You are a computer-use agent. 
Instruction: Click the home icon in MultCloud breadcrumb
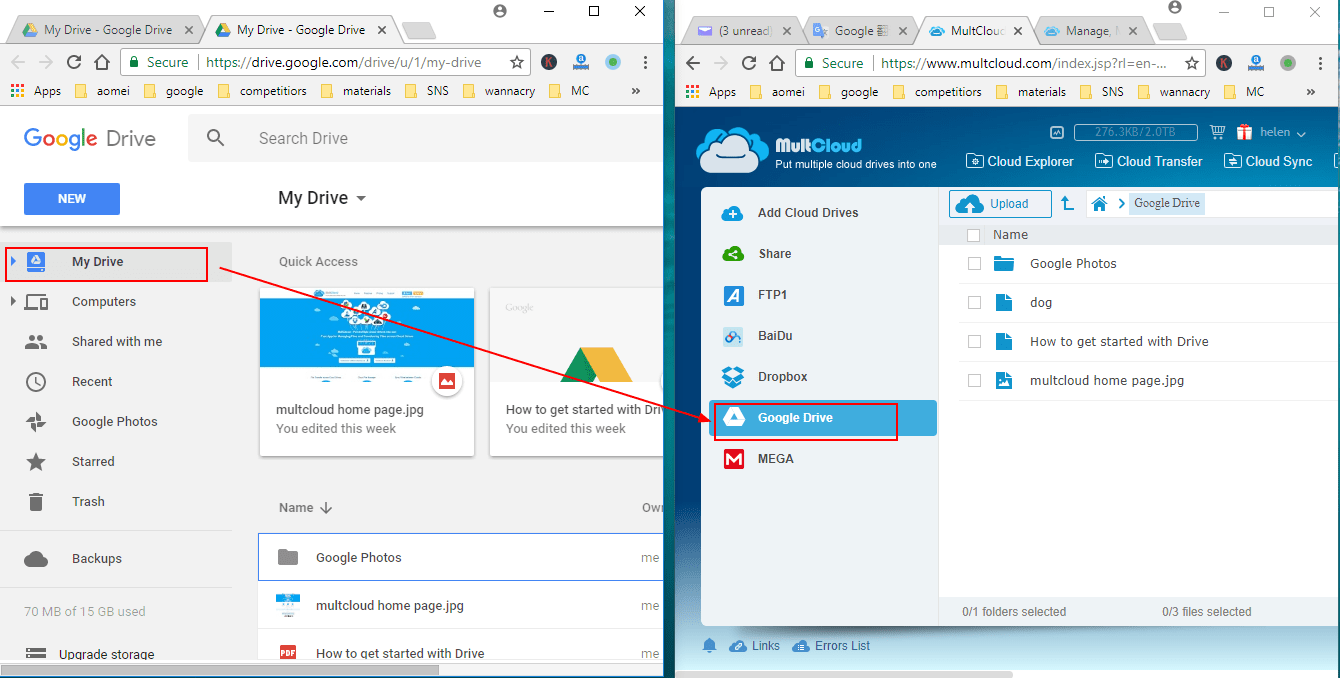[x=1099, y=204]
